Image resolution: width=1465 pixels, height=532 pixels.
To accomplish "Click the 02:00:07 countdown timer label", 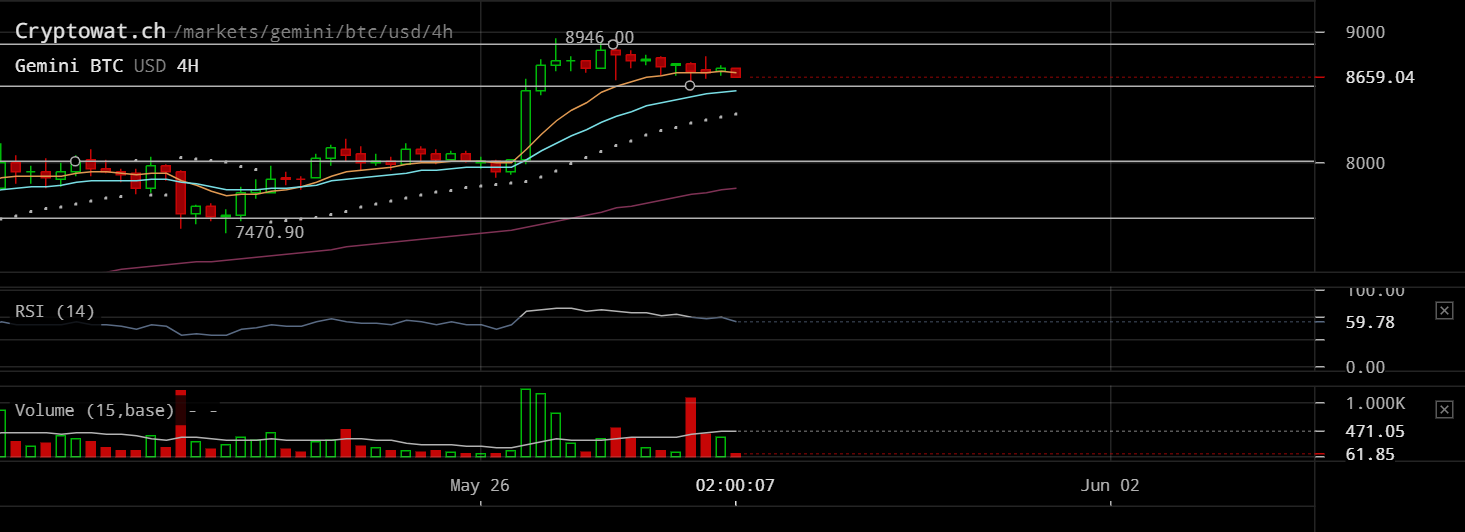I will click(735, 486).
